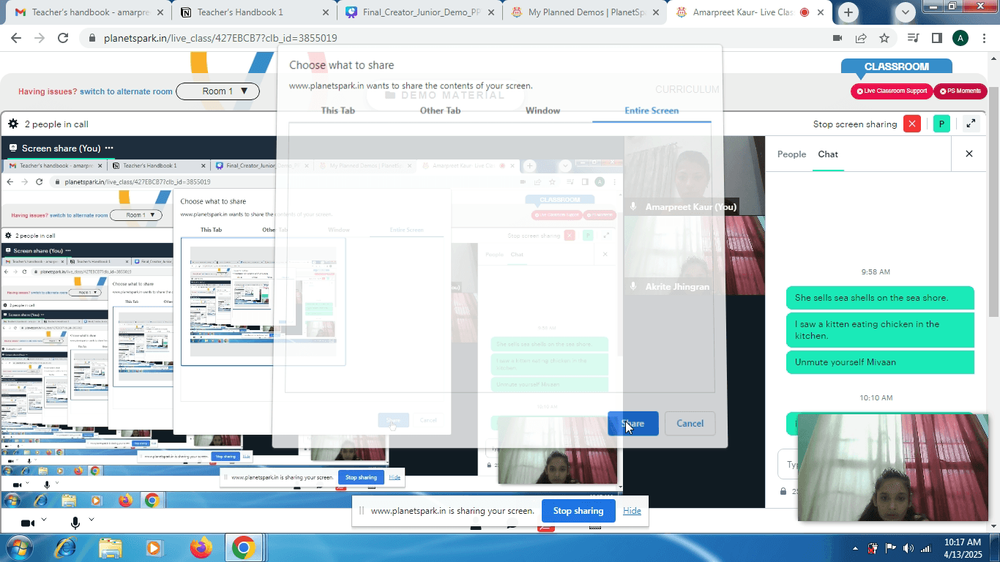This screenshot has width=1000, height=562.
Task: Close the My Planned Demos tab
Action: (656, 12)
